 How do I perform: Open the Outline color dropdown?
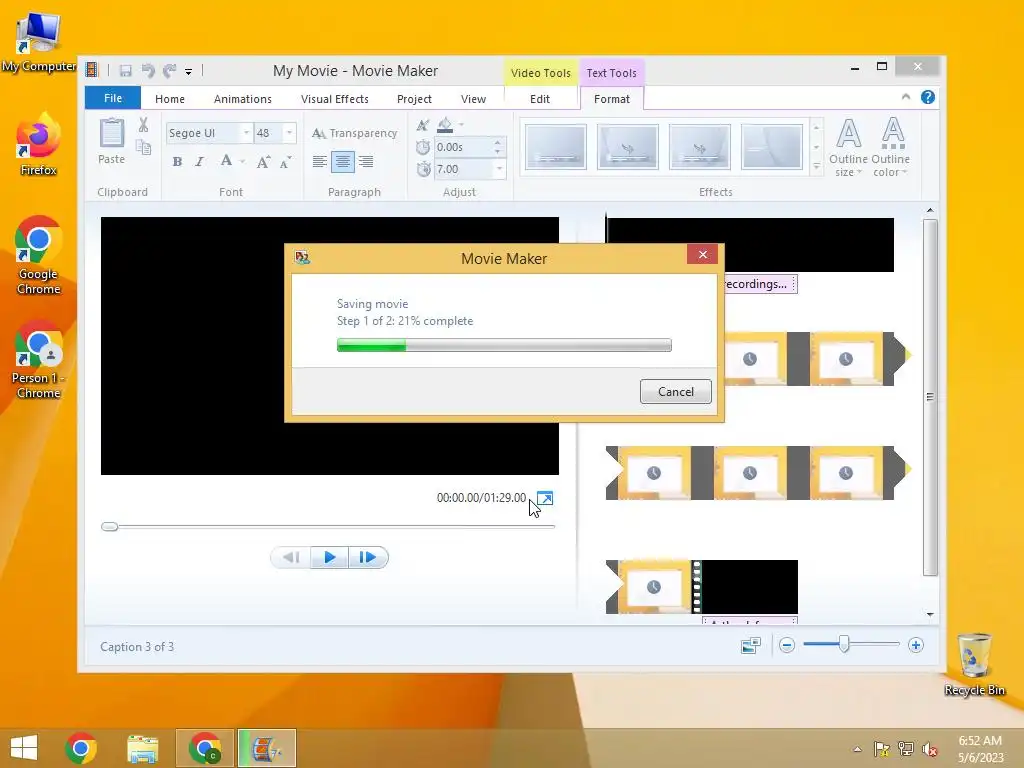click(891, 147)
